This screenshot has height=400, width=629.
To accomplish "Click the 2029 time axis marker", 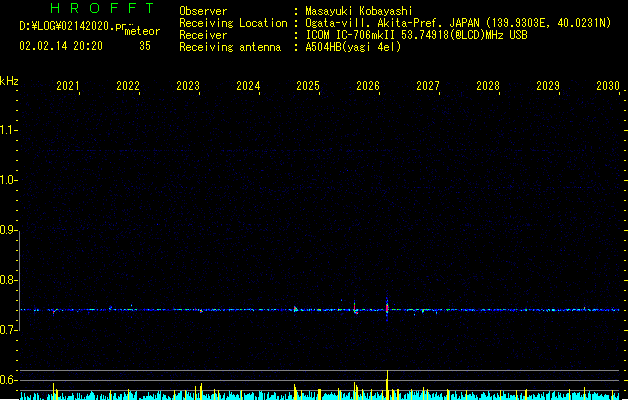I will [x=548, y=86].
